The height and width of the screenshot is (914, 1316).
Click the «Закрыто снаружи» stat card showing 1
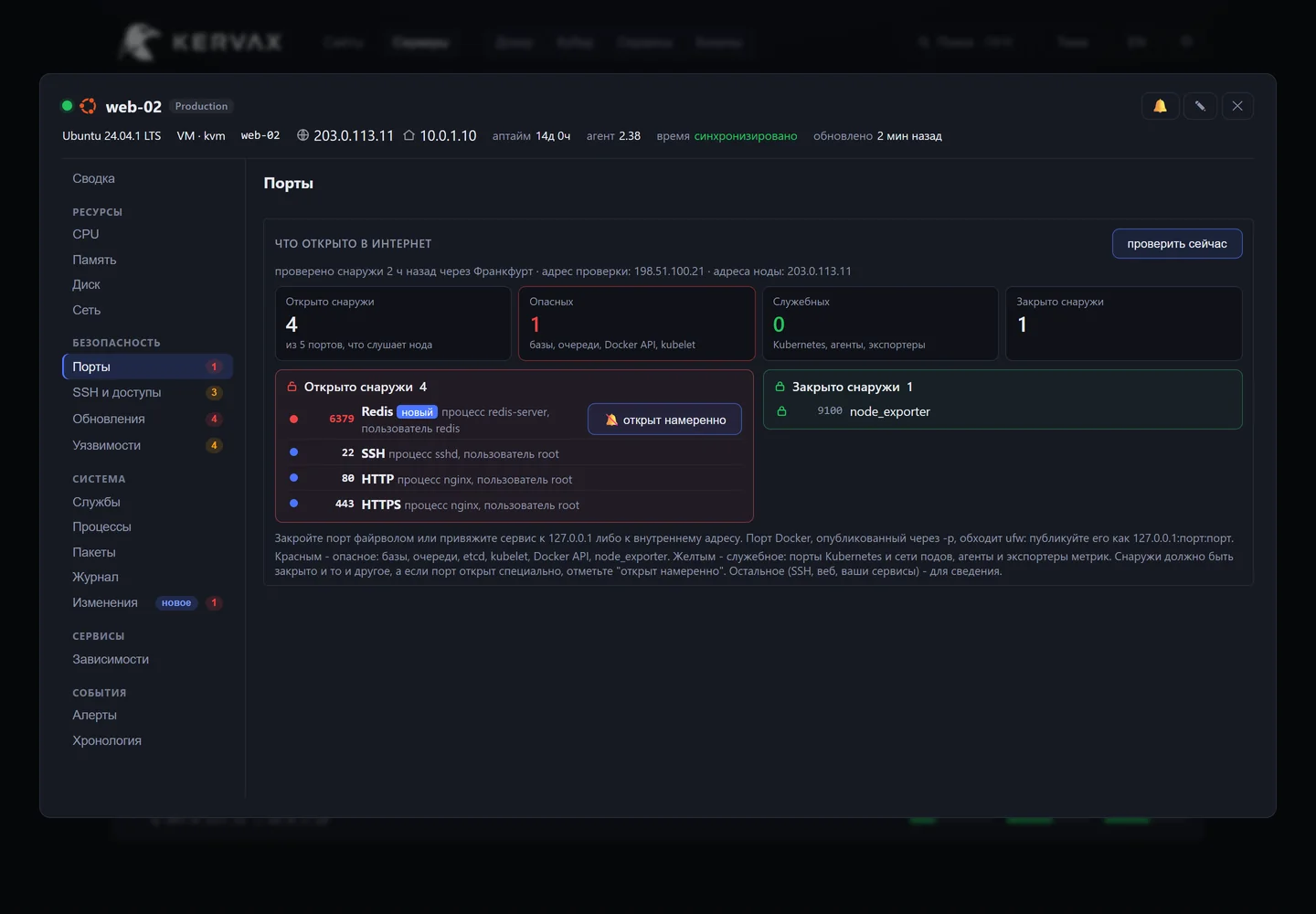click(1124, 324)
